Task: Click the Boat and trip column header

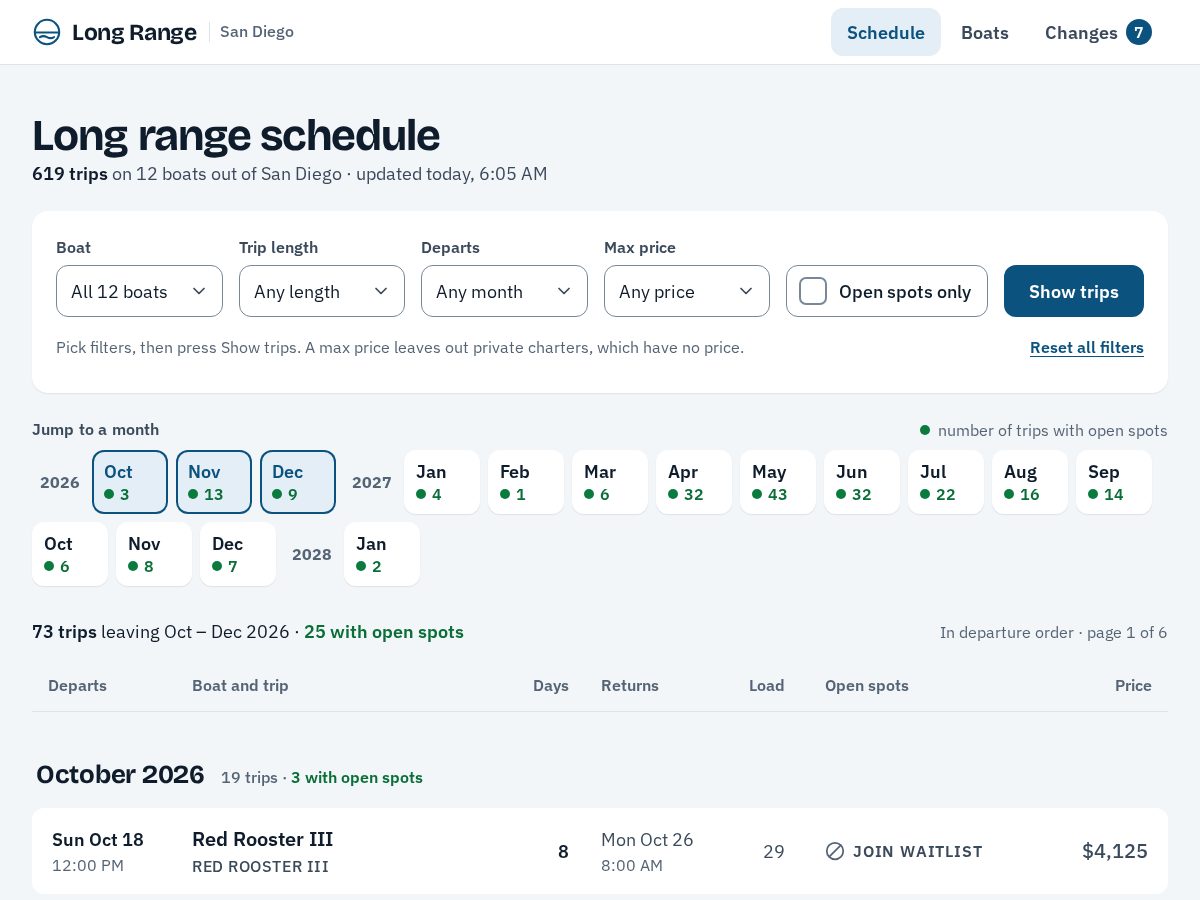Action: [240, 686]
